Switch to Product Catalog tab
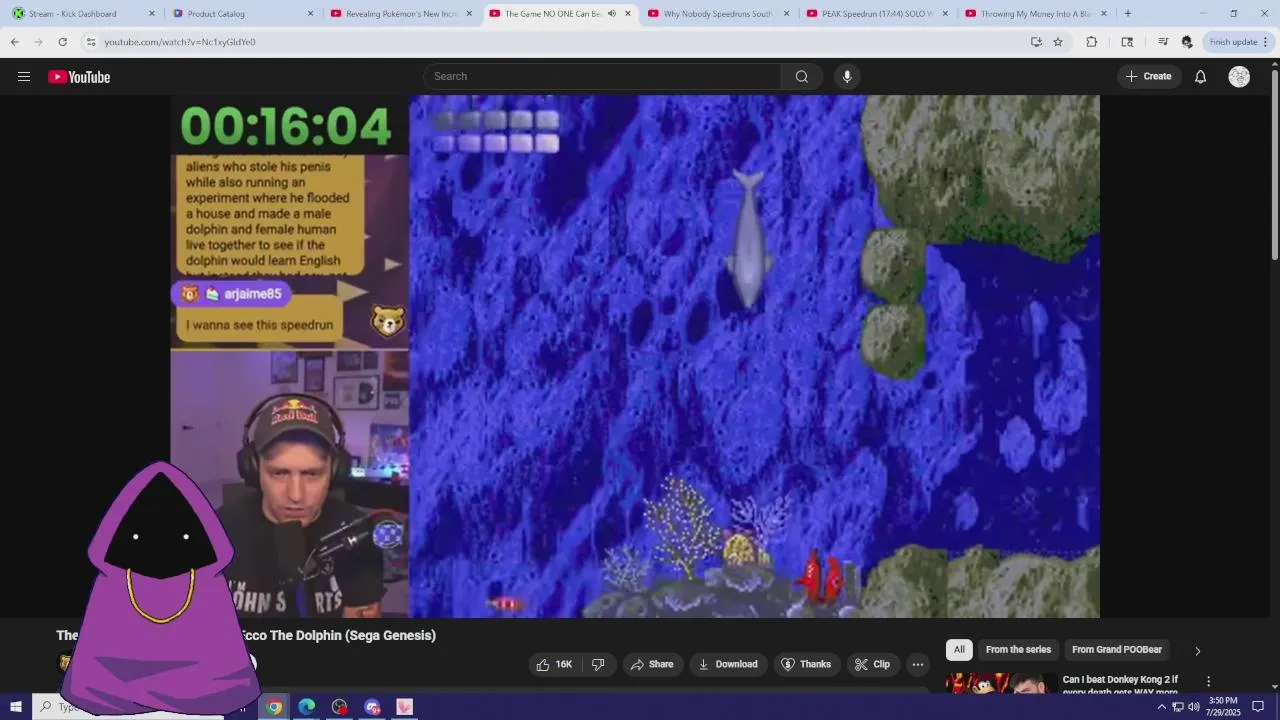Screen dimensions: 1280x720 [243, 14]
